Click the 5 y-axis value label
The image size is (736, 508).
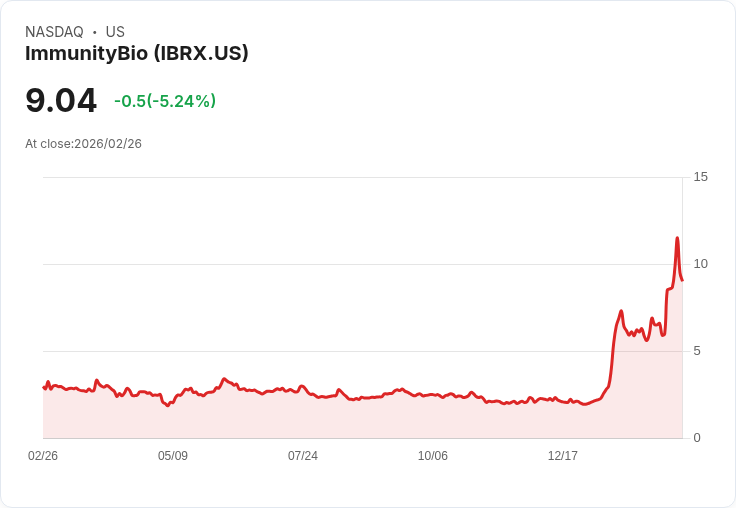[697, 351]
